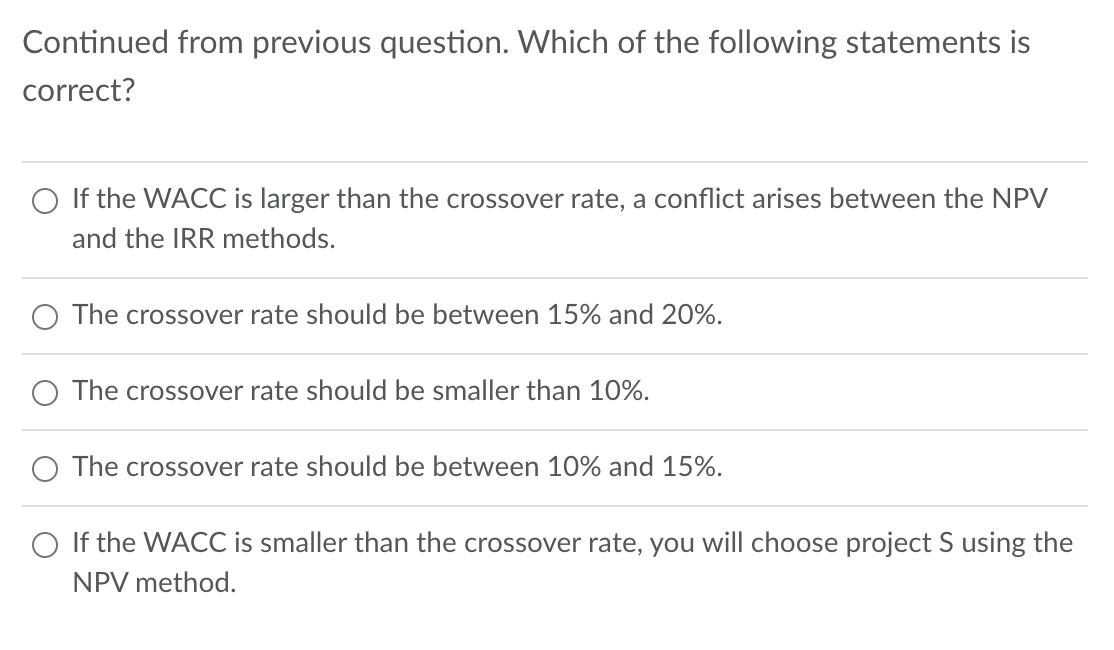Image resolution: width=1114 pixels, height=650 pixels.
Task: Choose option crossover rate between 10% and 15%
Action: click(x=44, y=468)
